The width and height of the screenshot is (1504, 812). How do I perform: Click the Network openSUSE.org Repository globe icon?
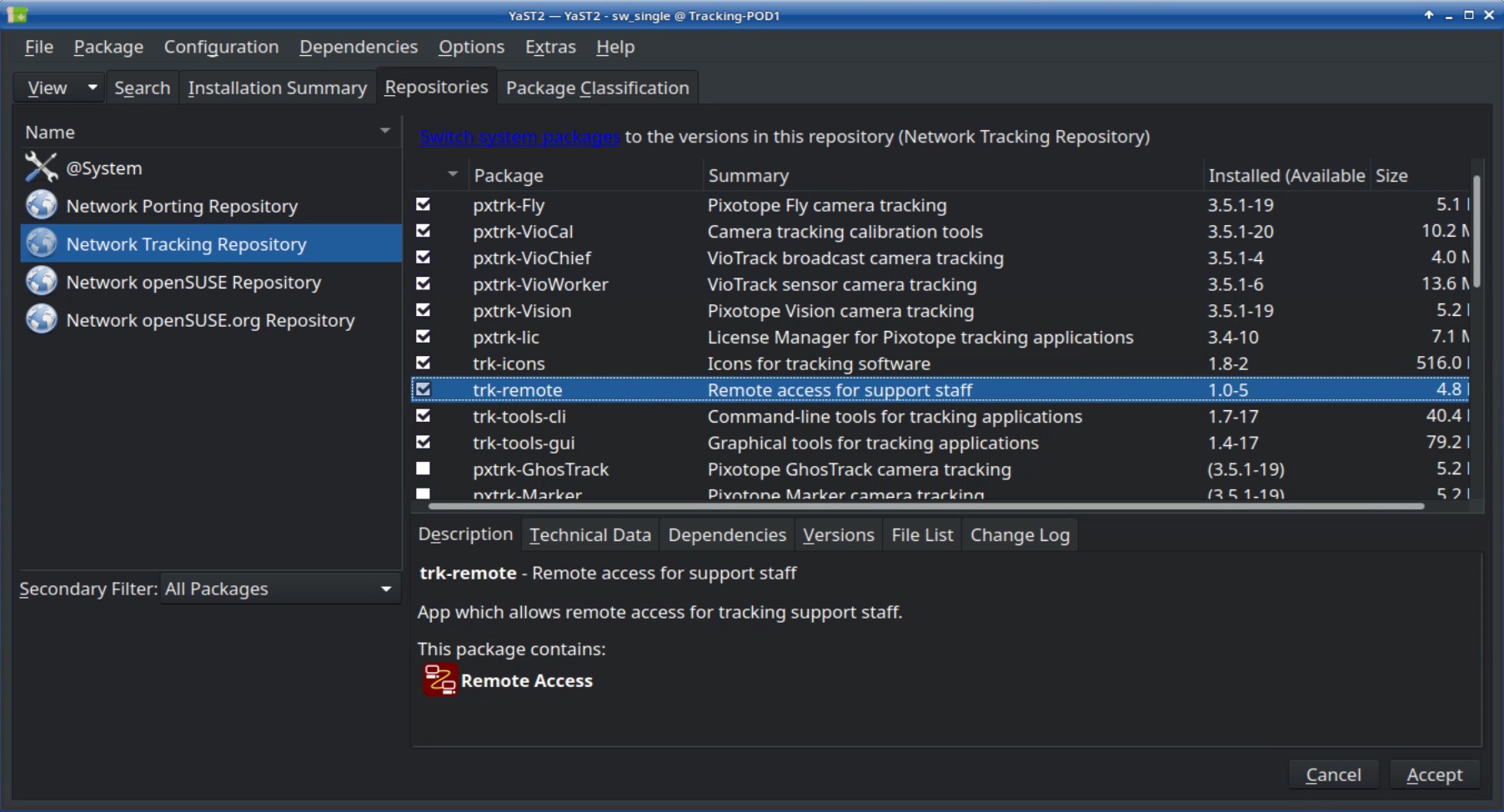tap(41, 320)
